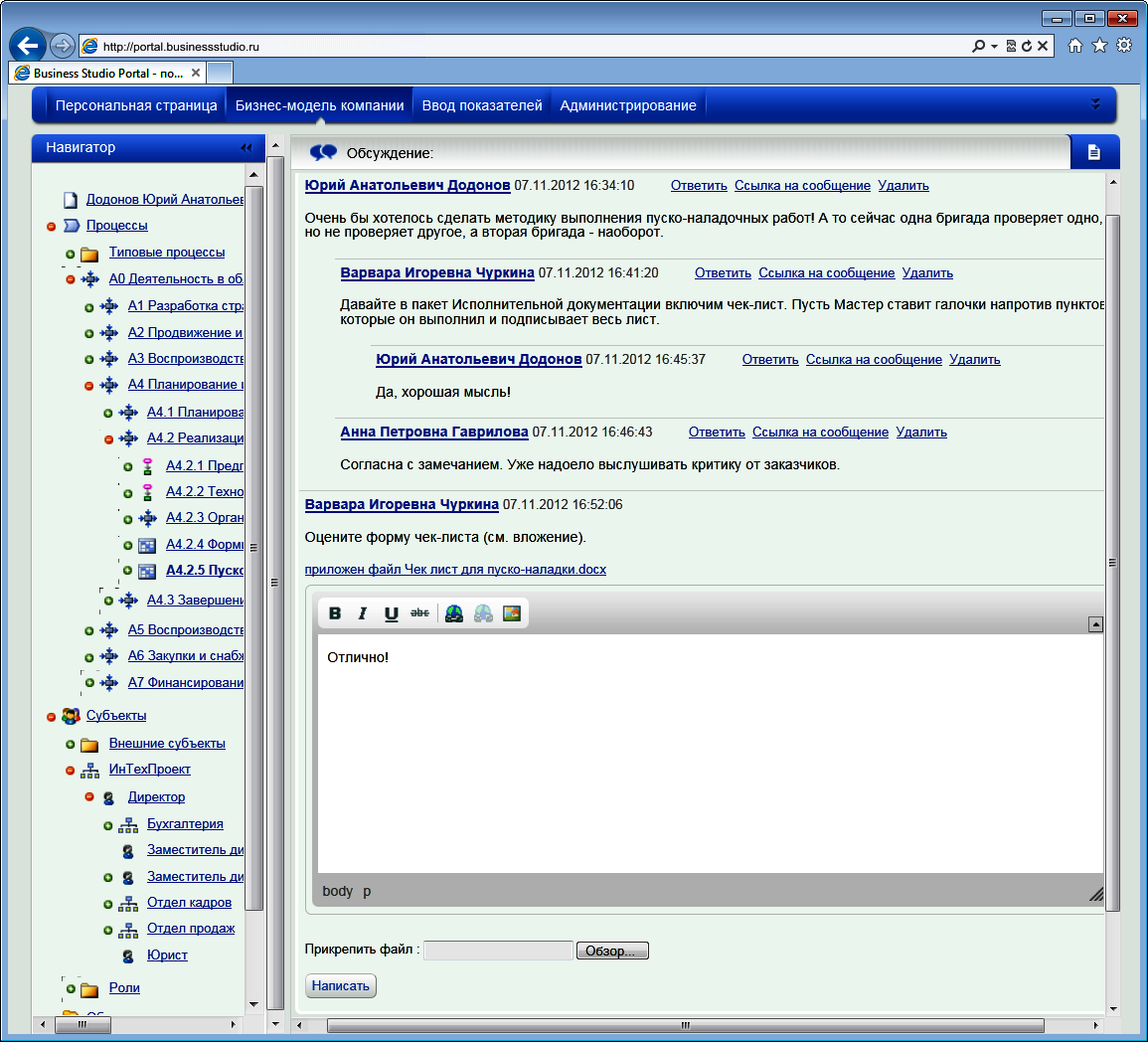The height and width of the screenshot is (1042, 1148).
Task: Expand the A4.3 Завершение tree node
Action: pyautogui.click(x=108, y=601)
